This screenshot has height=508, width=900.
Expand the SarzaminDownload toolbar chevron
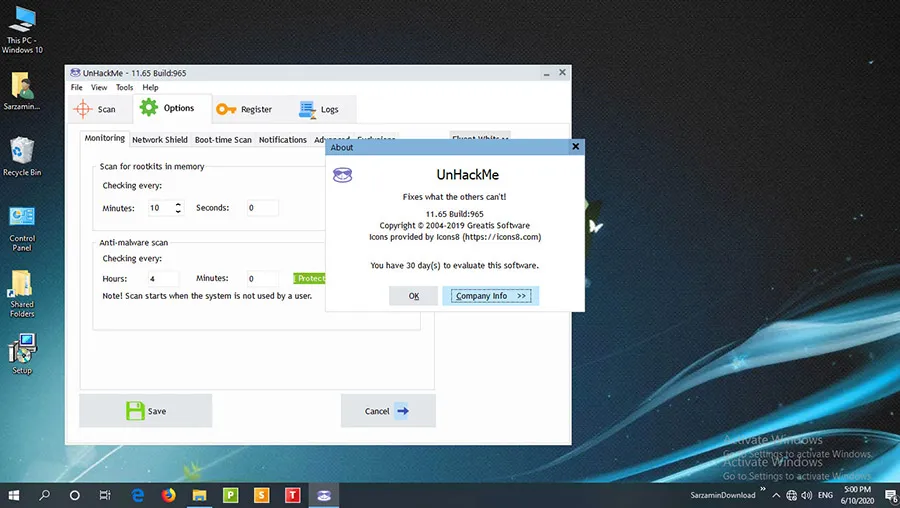[763, 489]
